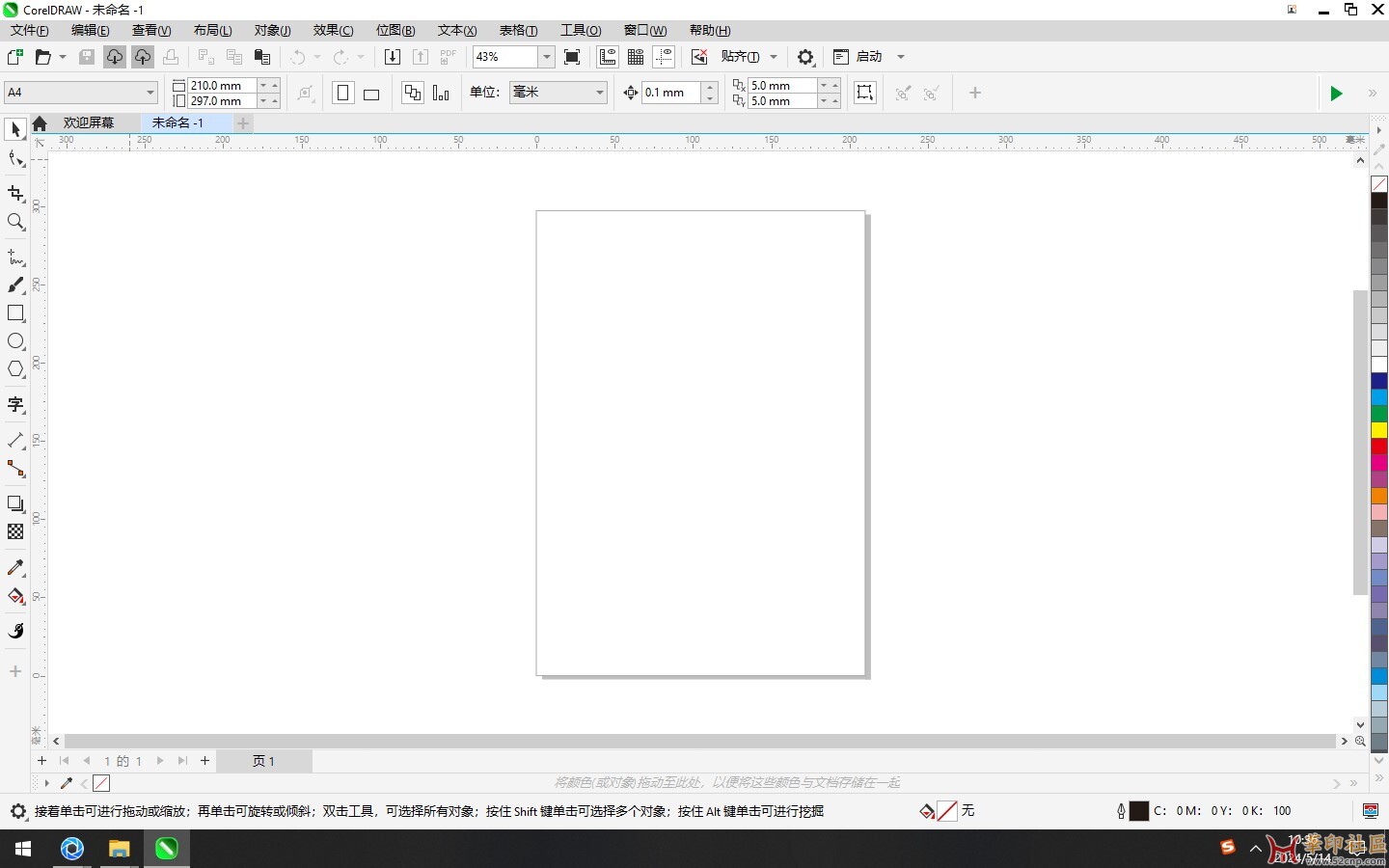
Task: Activate the Zoom magnifier tool
Action: point(15,222)
